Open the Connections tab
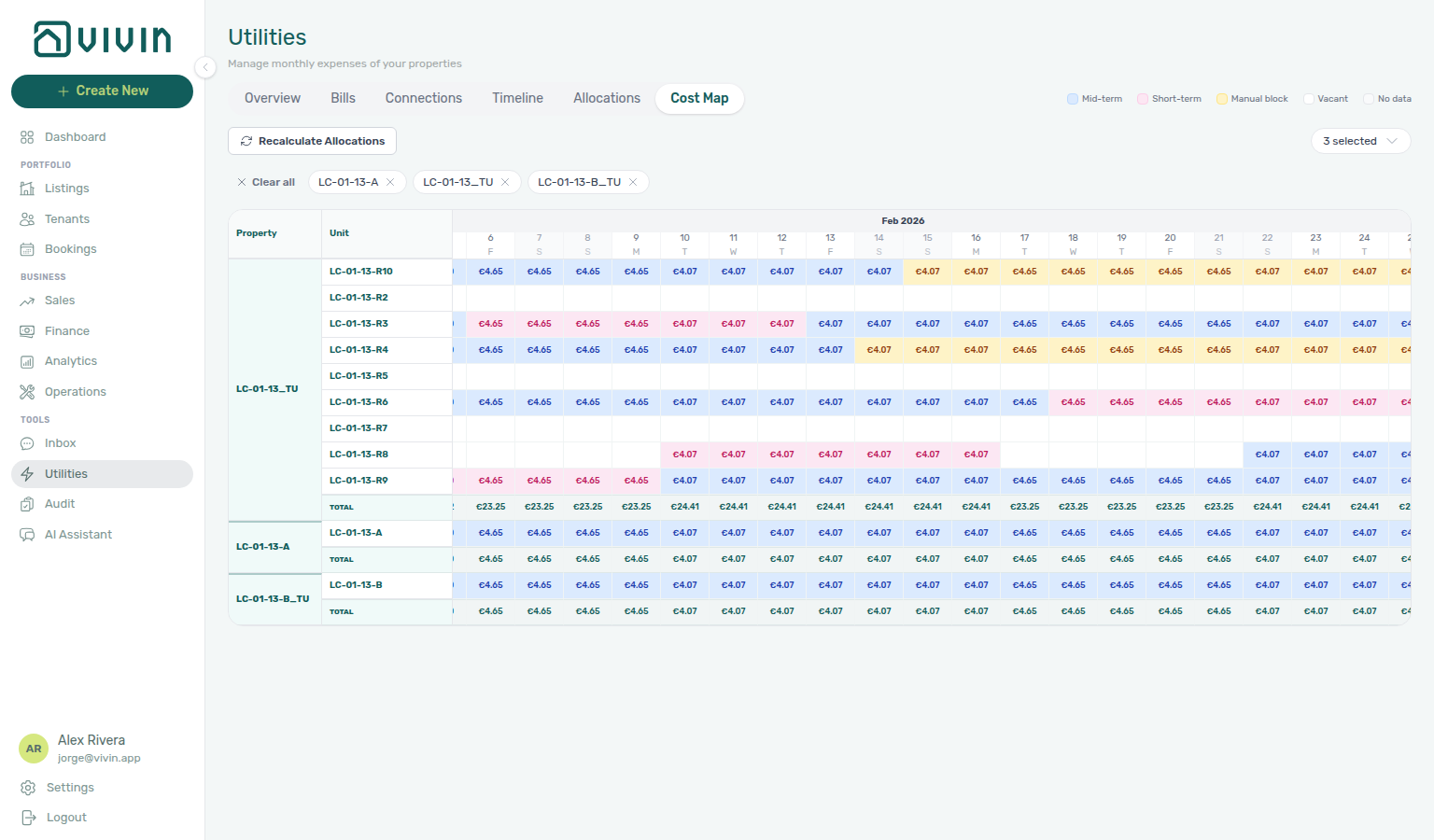The image size is (1434, 840). [x=424, y=98]
